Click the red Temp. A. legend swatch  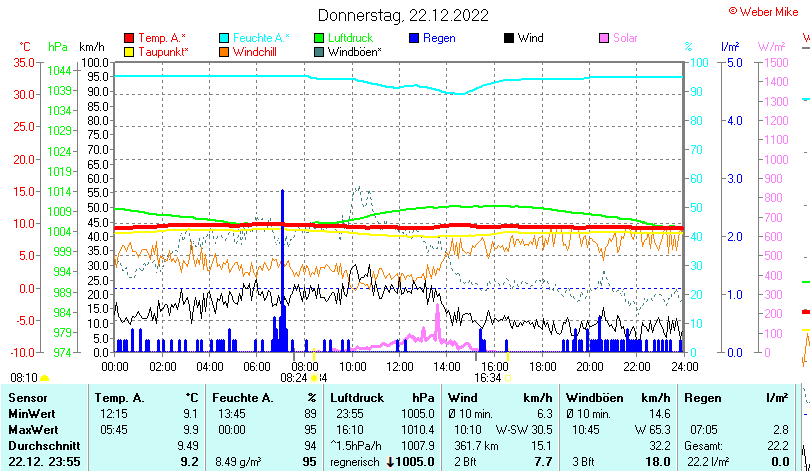click(x=128, y=38)
